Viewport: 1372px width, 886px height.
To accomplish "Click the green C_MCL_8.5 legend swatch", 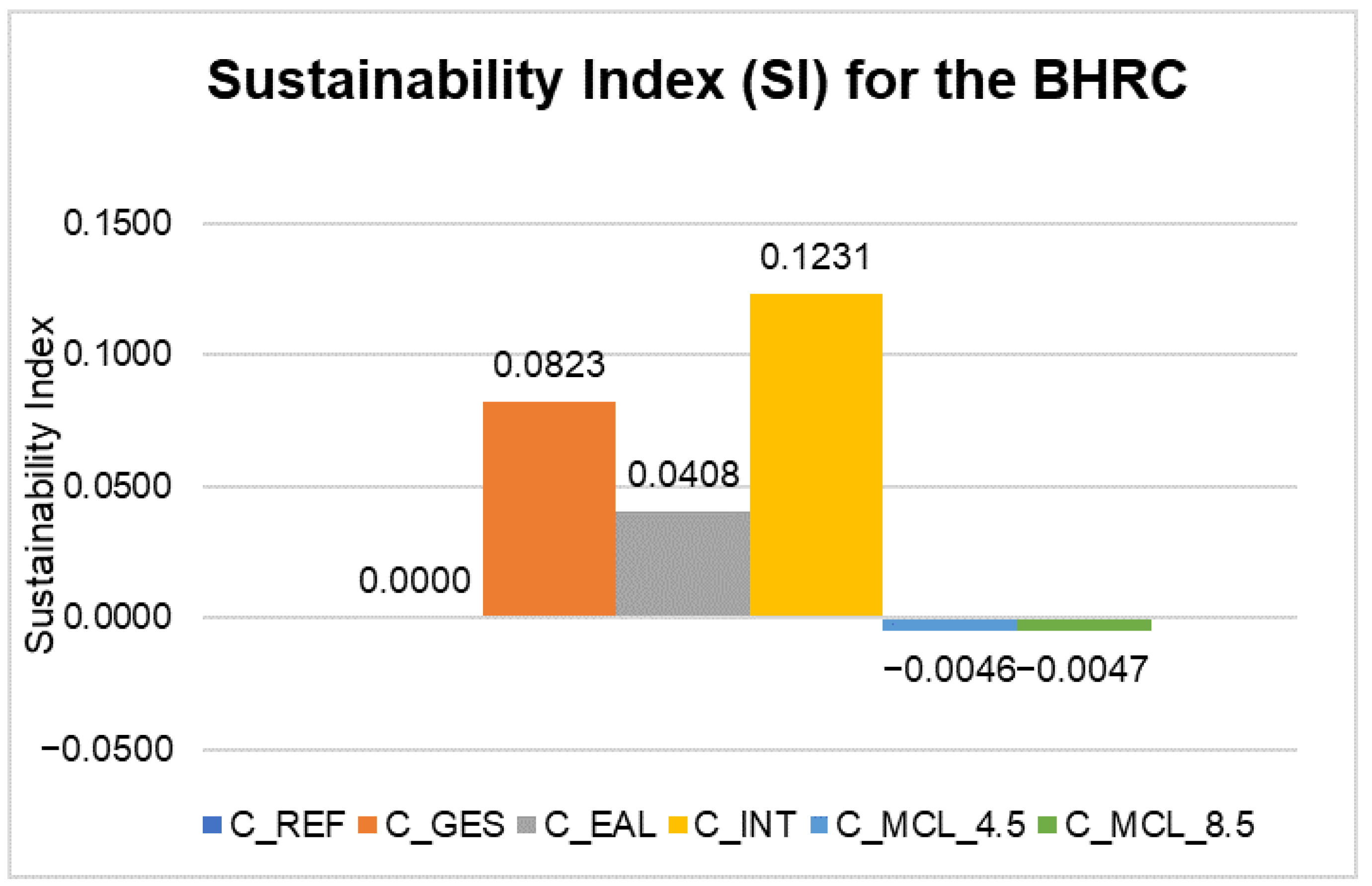I will (x=1047, y=825).
